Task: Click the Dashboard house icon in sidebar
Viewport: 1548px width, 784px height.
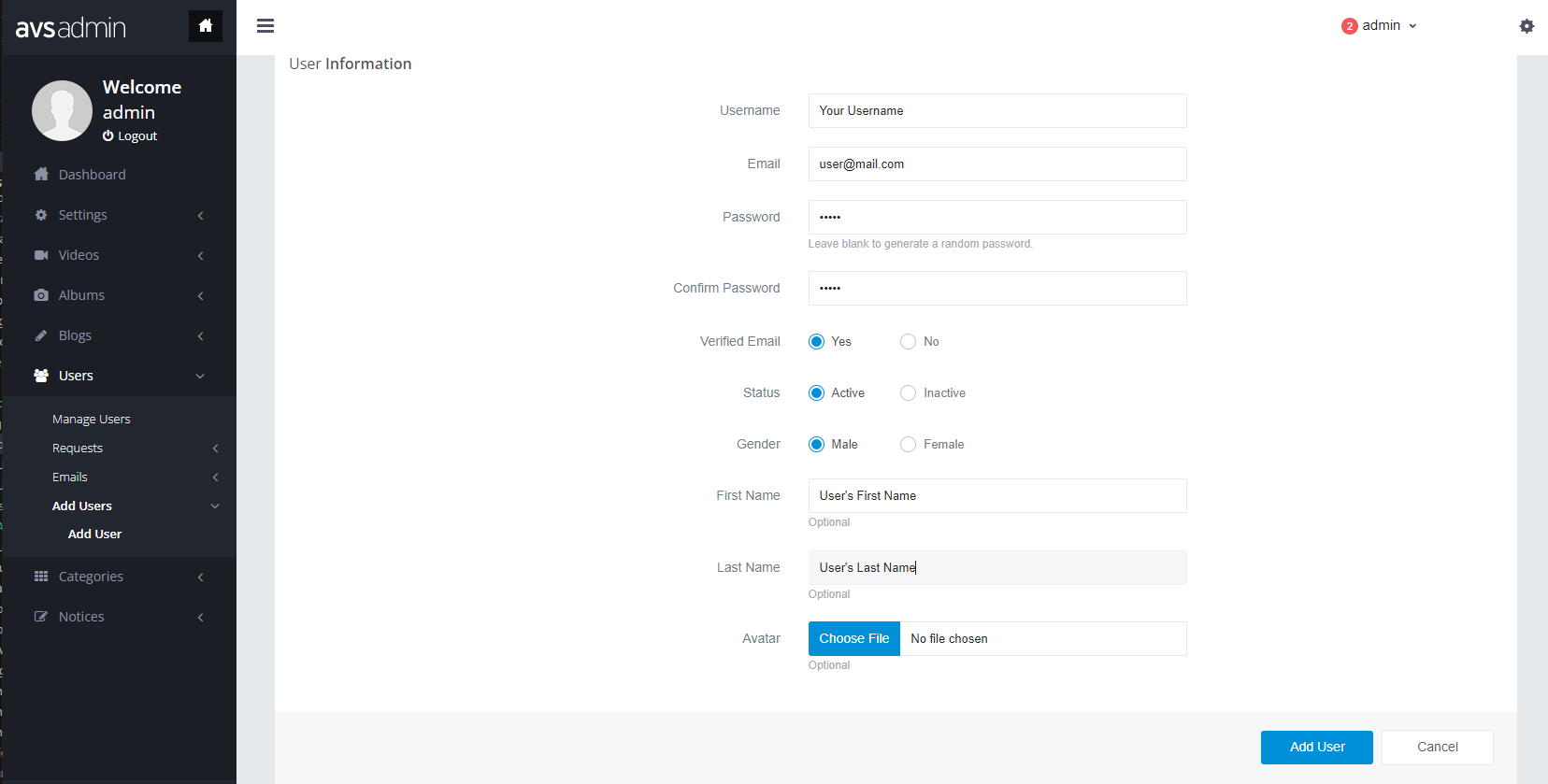Action: (41, 174)
